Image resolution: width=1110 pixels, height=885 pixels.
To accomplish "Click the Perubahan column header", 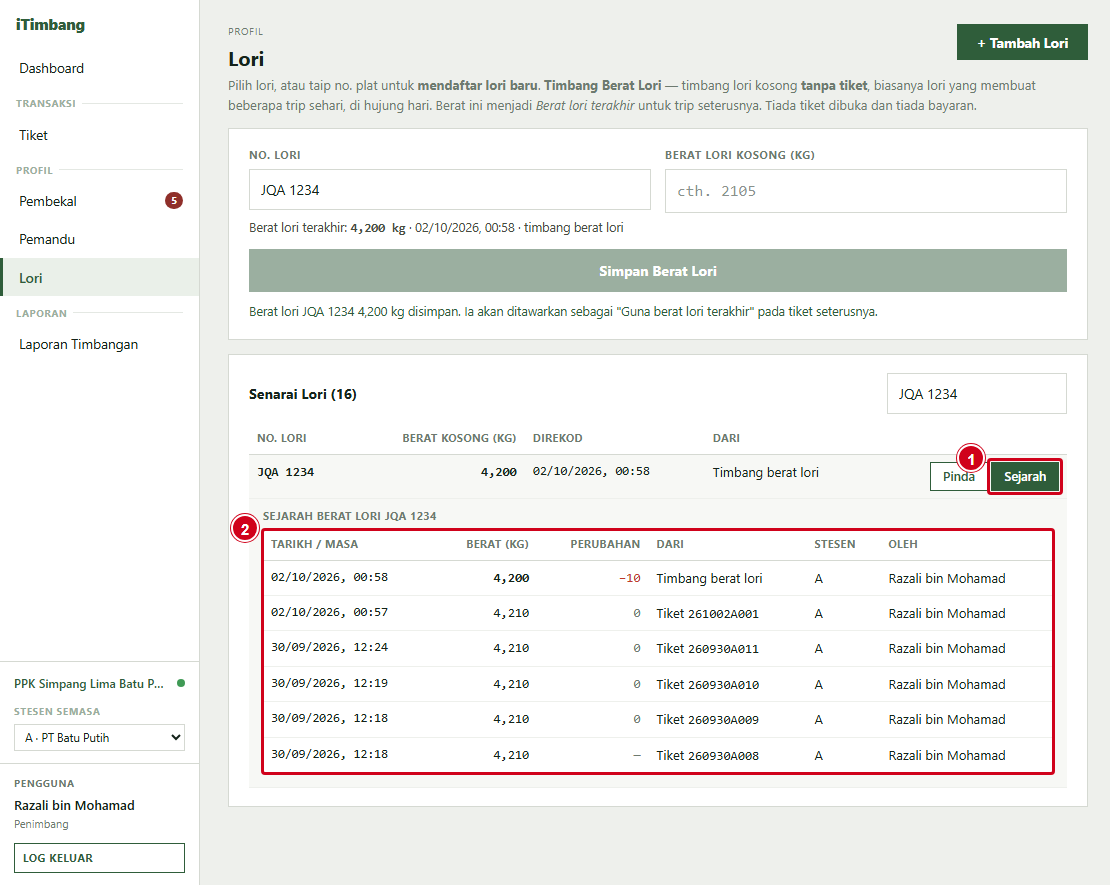I will click(605, 544).
